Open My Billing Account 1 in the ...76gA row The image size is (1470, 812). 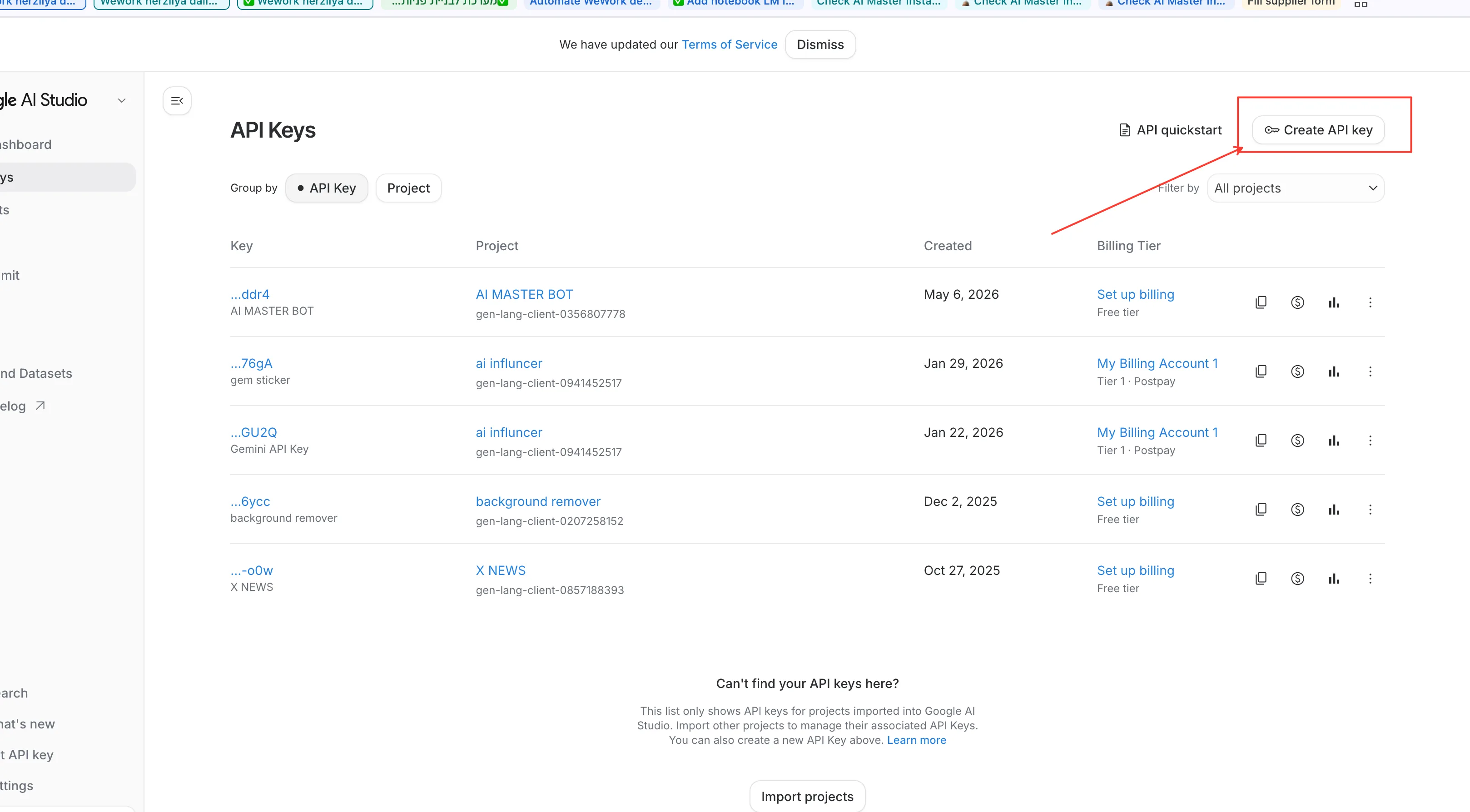(x=1157, y=363)
